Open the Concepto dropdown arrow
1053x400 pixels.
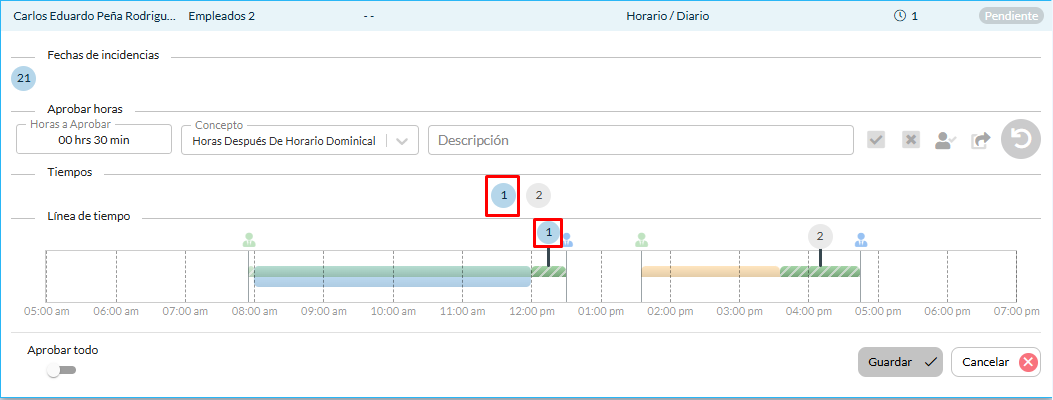[402, 141]
